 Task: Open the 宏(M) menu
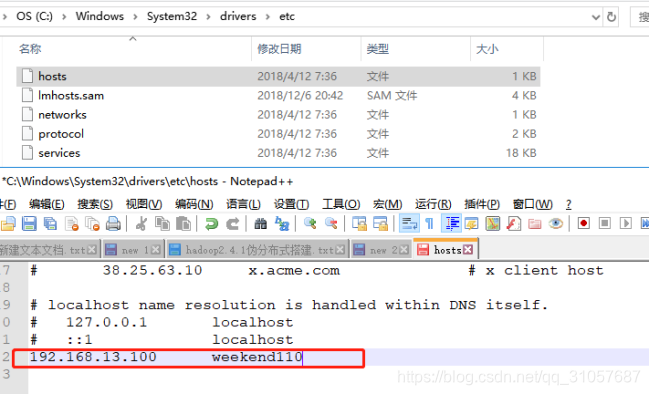(388, 204)
